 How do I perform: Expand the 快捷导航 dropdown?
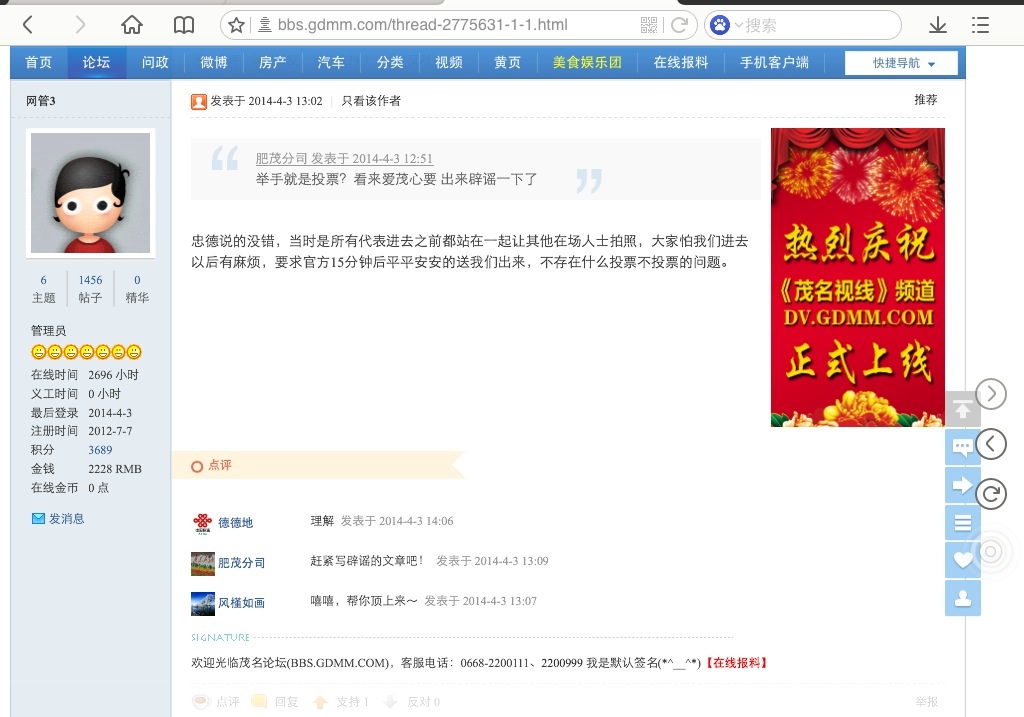902,63
